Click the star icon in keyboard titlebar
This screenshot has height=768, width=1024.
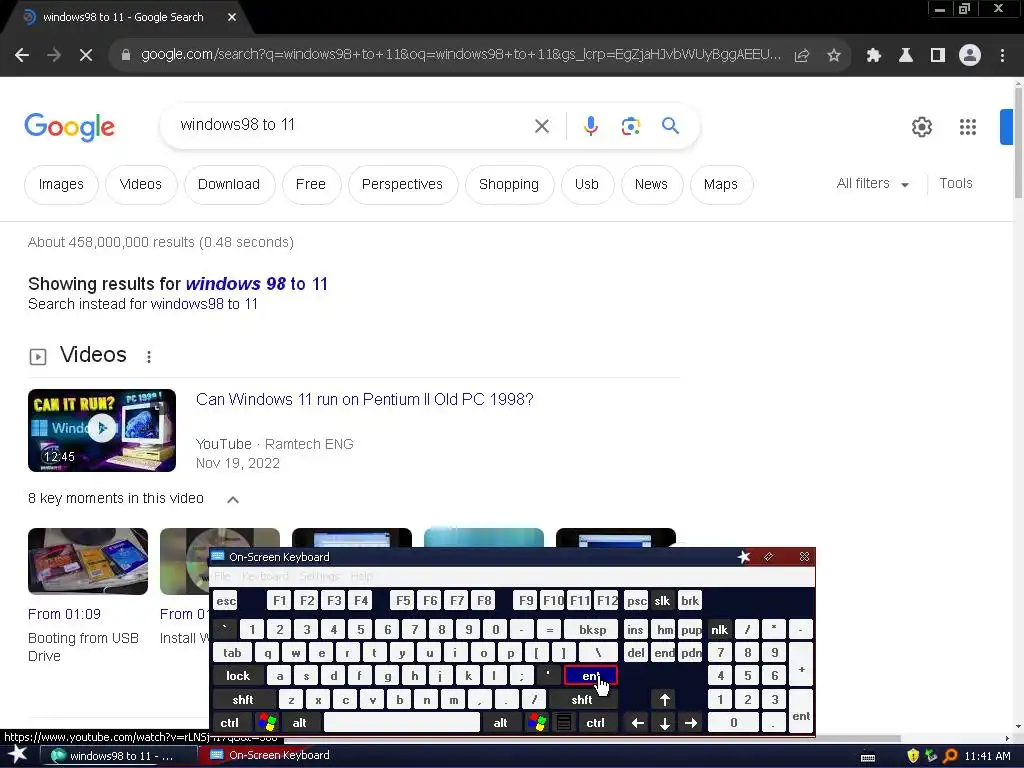744,557
